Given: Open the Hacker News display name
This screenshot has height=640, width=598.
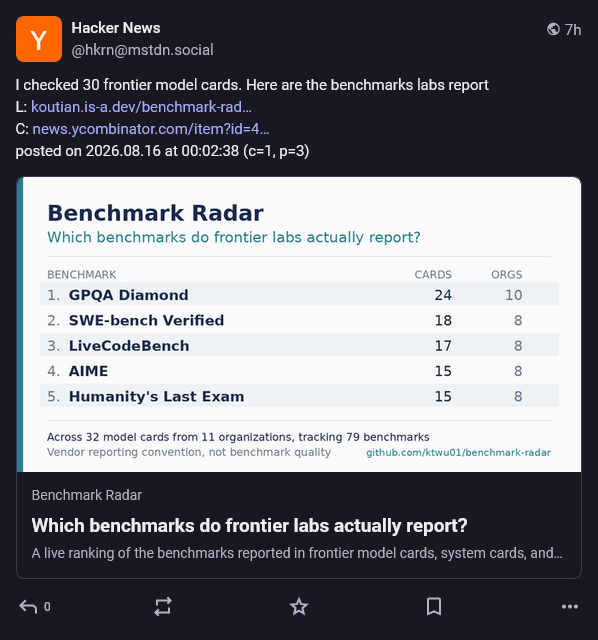Looking at the screenshot, I should coord(116,28).
